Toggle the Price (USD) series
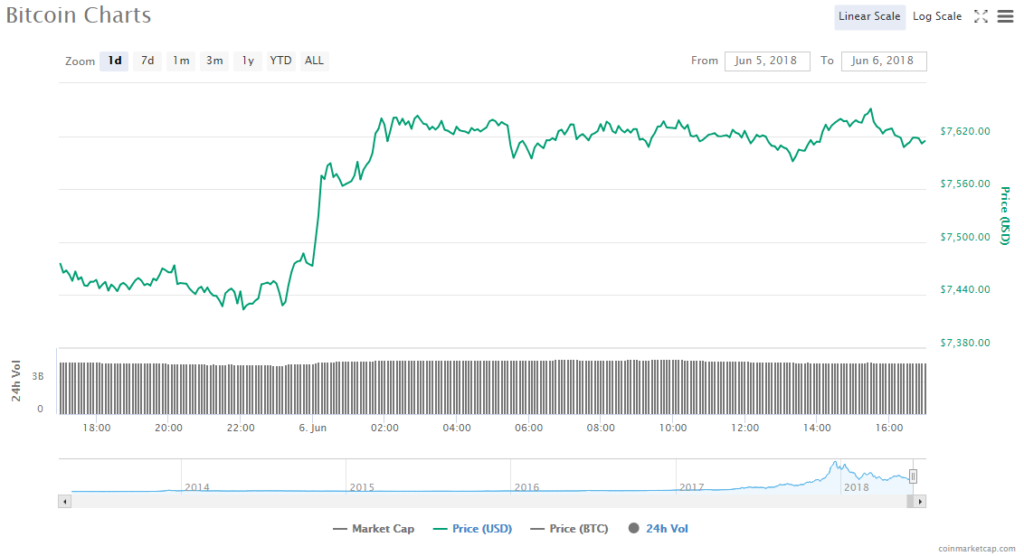Viewport: 1024px width, 556px height. [x=472, y=529]
